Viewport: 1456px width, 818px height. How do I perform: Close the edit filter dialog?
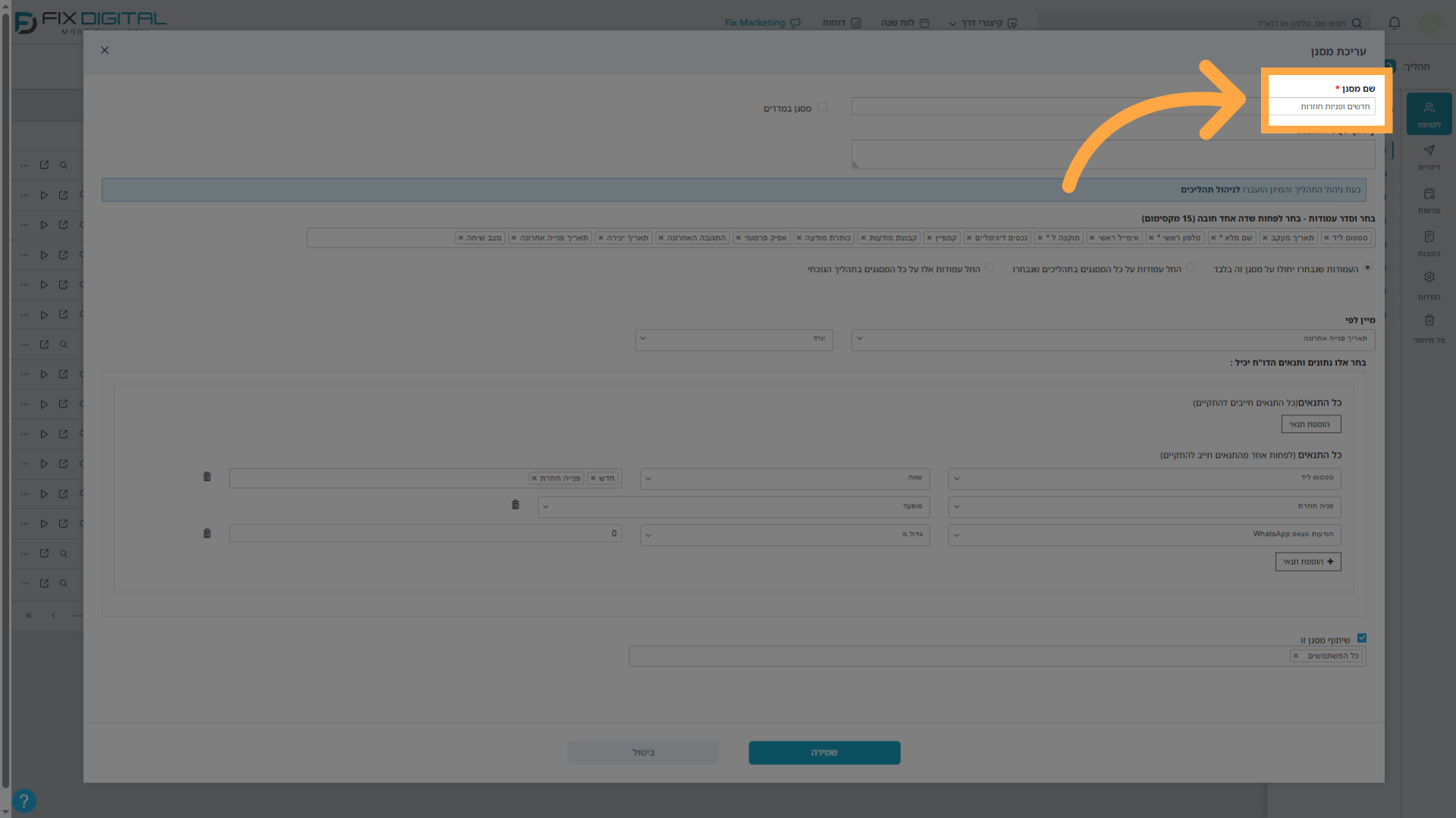(x=105, y=50)
